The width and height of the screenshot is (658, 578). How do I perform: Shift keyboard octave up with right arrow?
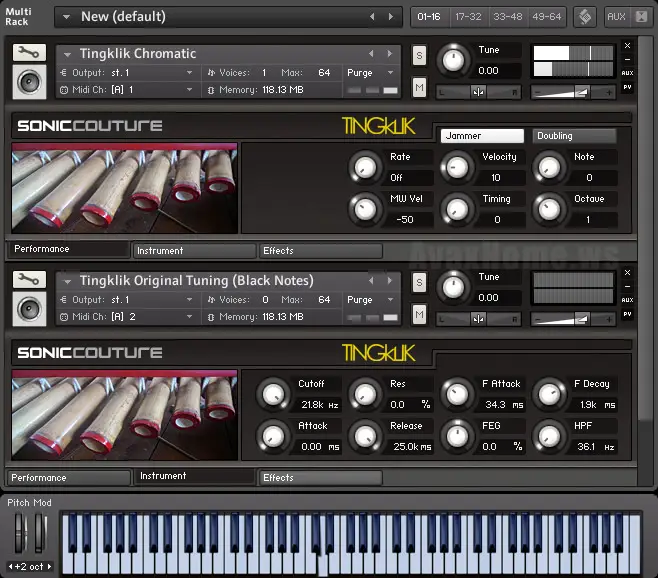tap(50, 567)
